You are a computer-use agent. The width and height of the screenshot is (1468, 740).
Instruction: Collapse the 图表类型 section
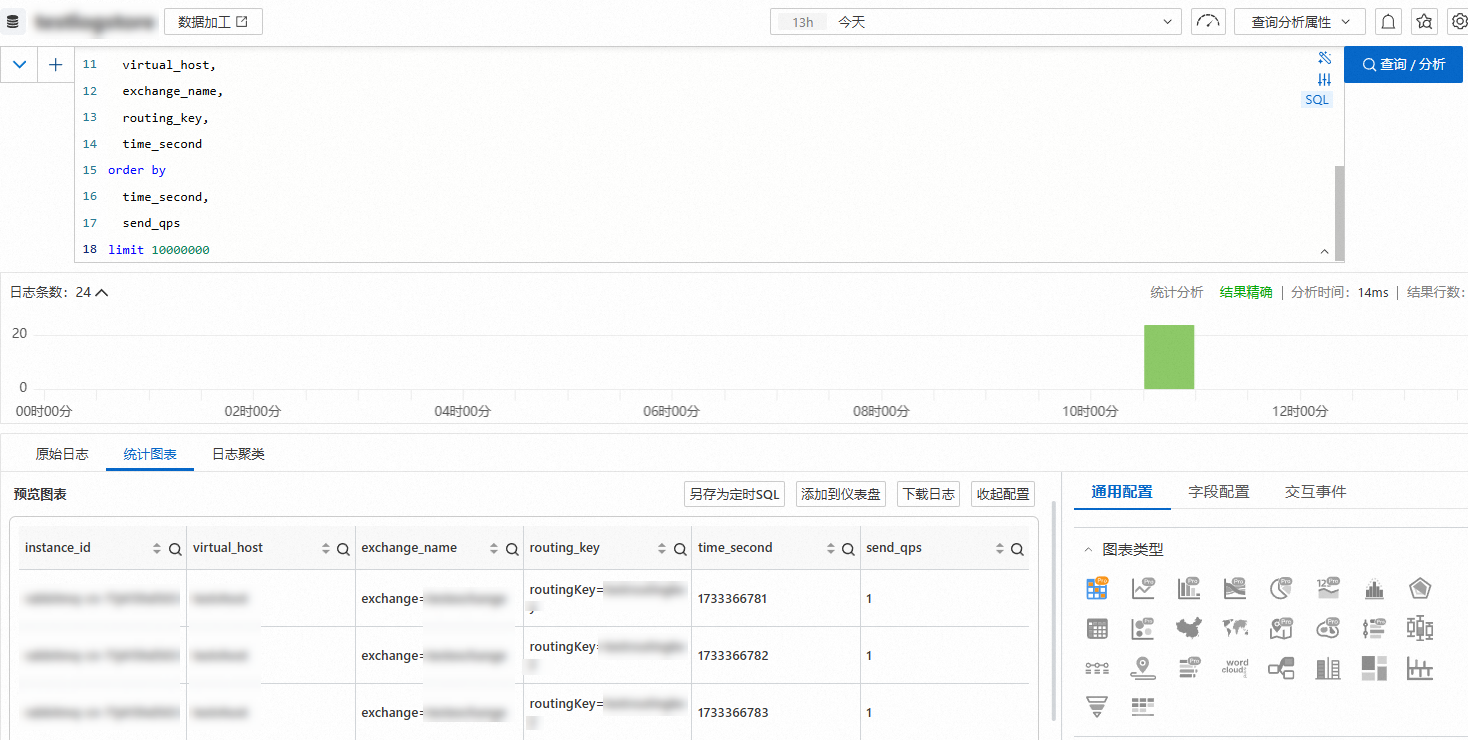tap(1088, 549)
